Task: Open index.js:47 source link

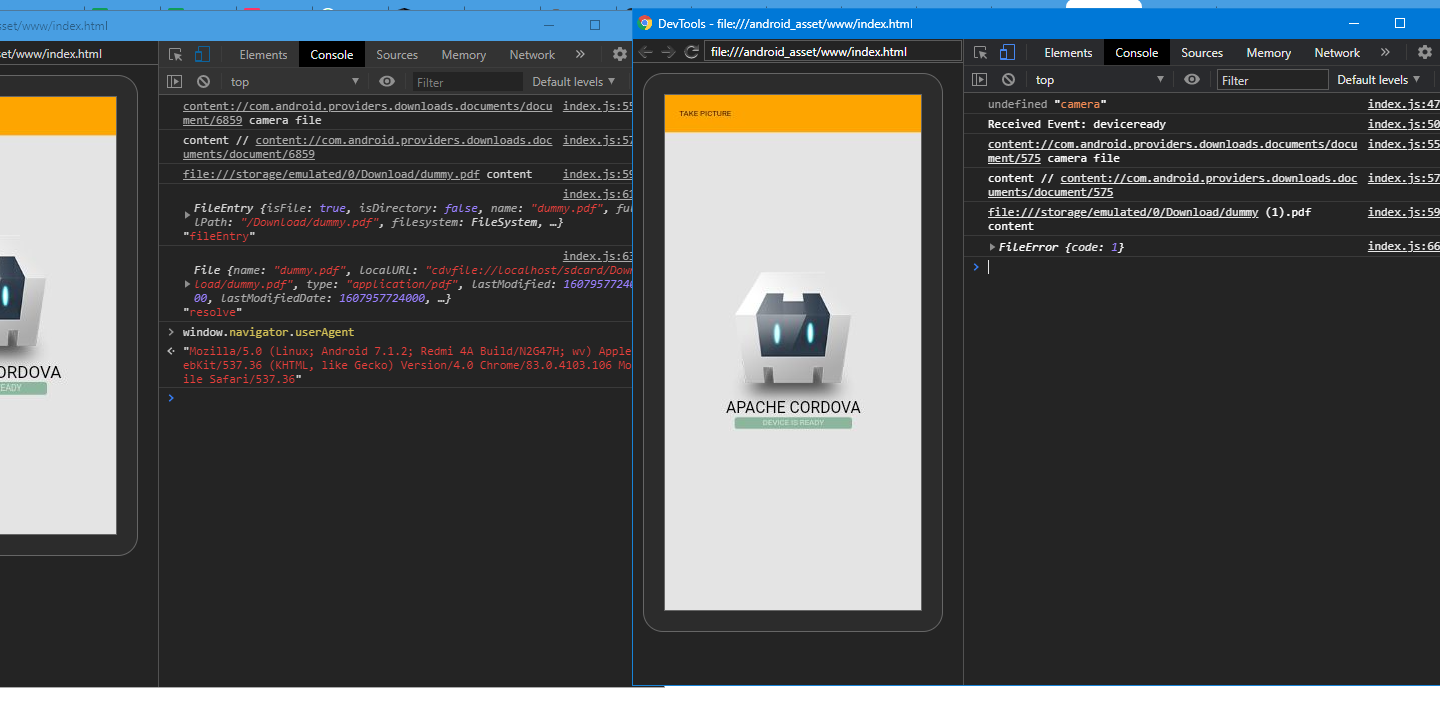Action: point(1404,104)
